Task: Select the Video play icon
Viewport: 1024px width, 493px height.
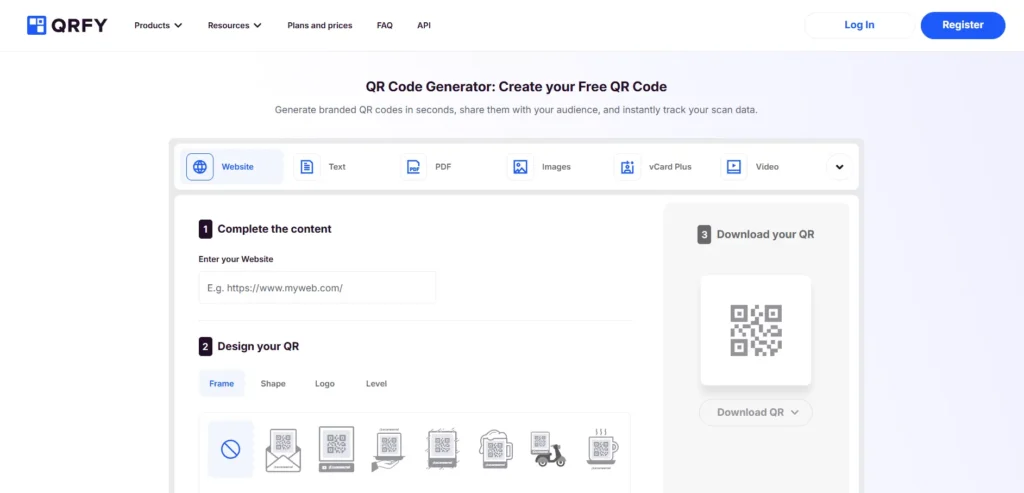Action: pos(734,167)
